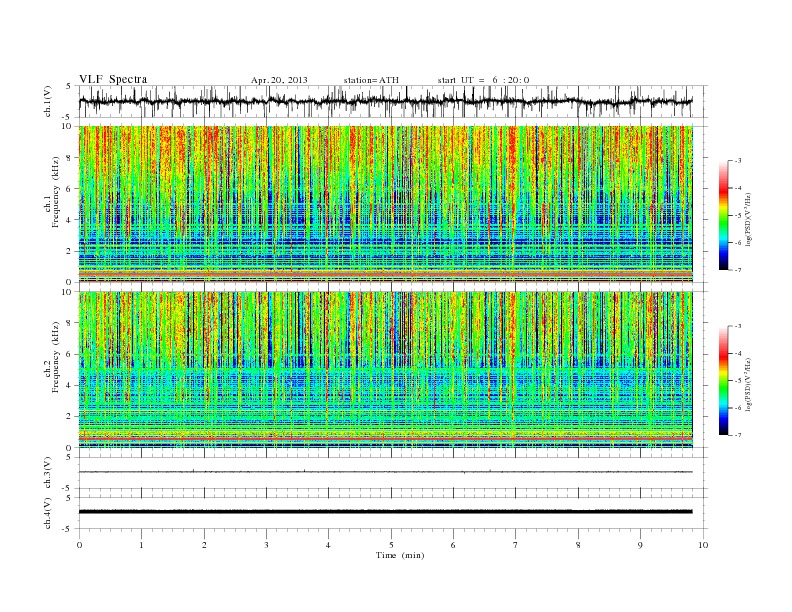The height and width of the screenshot is (612, 792).
Task: Click the time axis tick label "10"
Action: click(x=703, y=545)
